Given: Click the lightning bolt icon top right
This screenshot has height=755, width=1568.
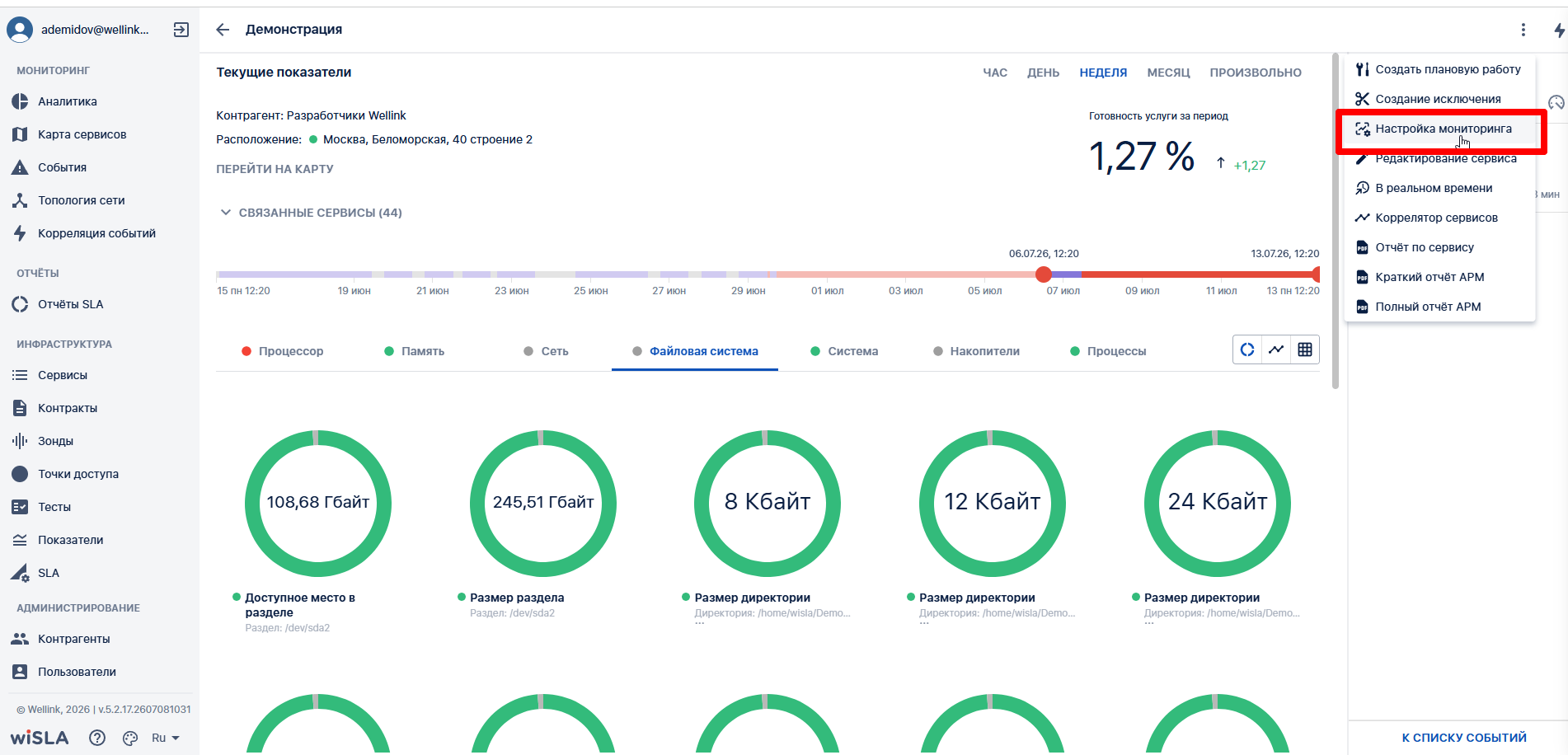Looking at the screenshot, I should (x=1559, y=30).
